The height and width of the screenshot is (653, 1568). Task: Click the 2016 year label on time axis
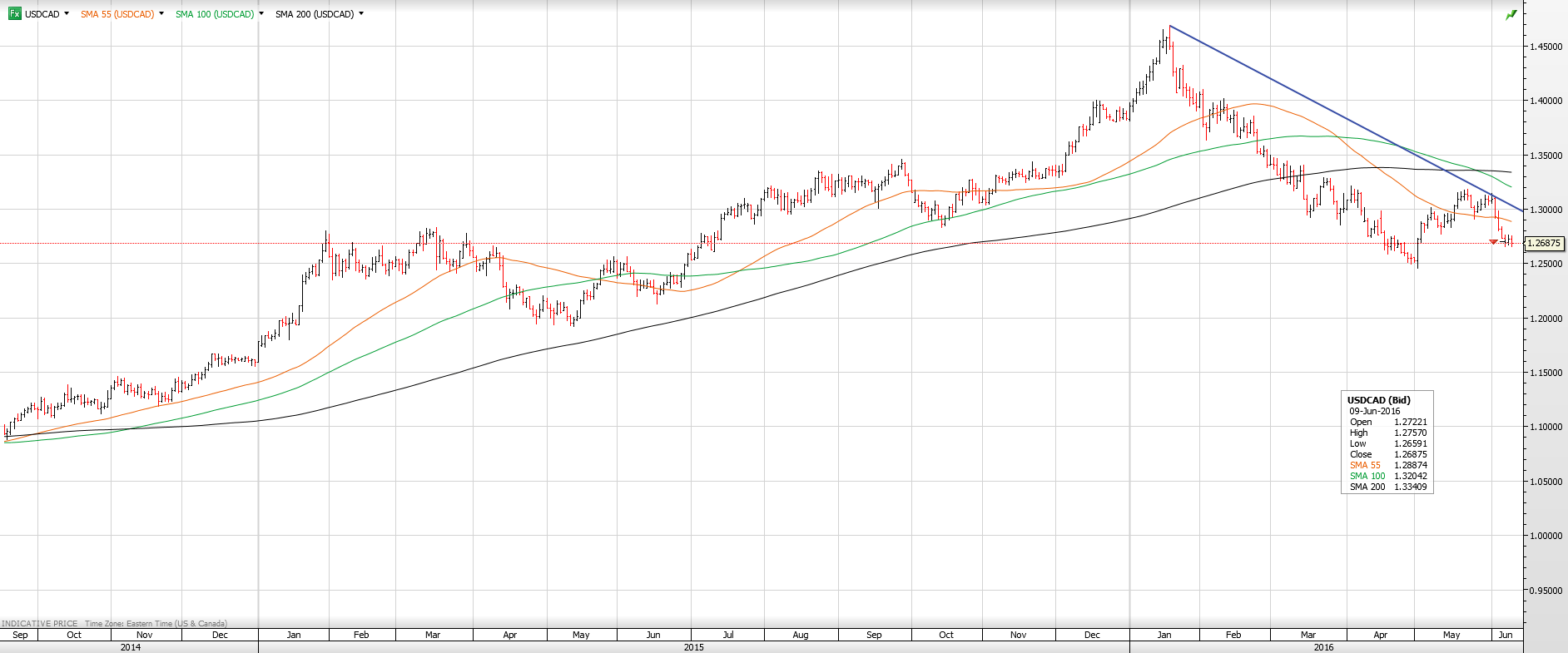[x=1323, y=647]
